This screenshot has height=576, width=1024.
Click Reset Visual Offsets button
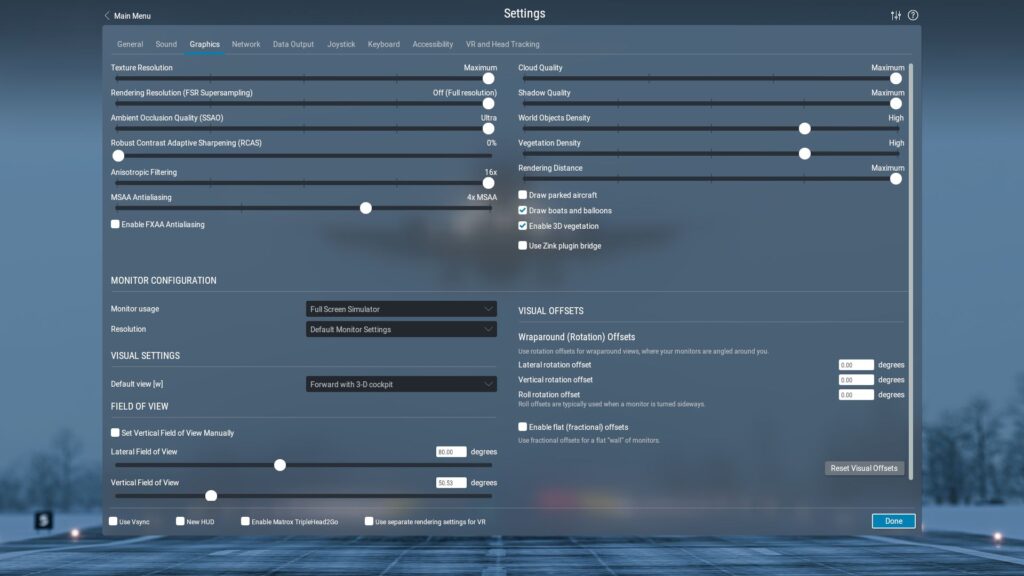864,468
